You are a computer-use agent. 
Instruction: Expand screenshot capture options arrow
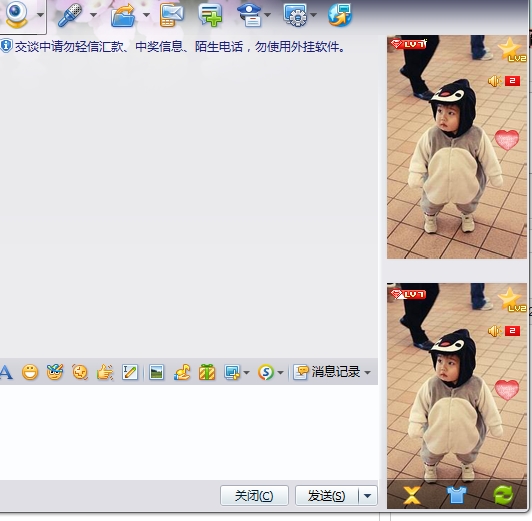coord(247,373)
